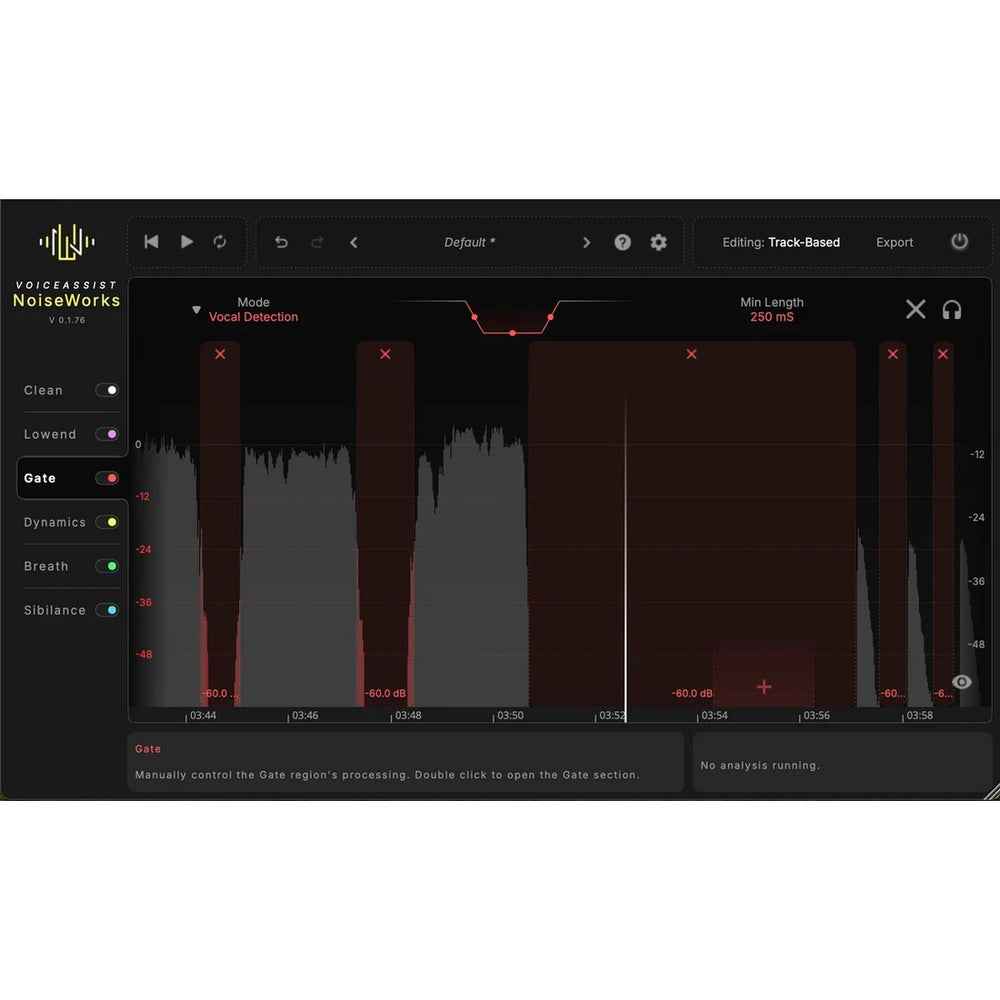Toggle loop playback

click(x=220, y=242)
